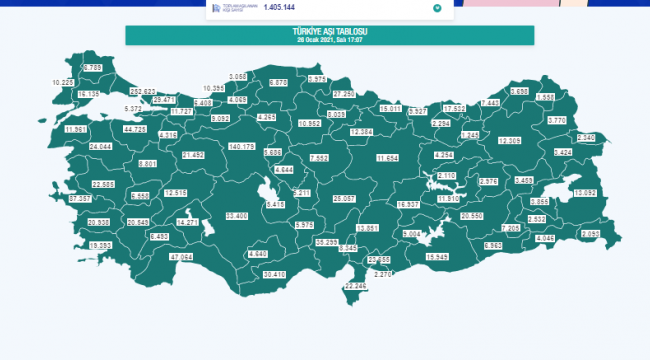The height and width of the screenshot is (360, 650).
Task: Click the map label 5.372
Action: (x=133, y=109)
